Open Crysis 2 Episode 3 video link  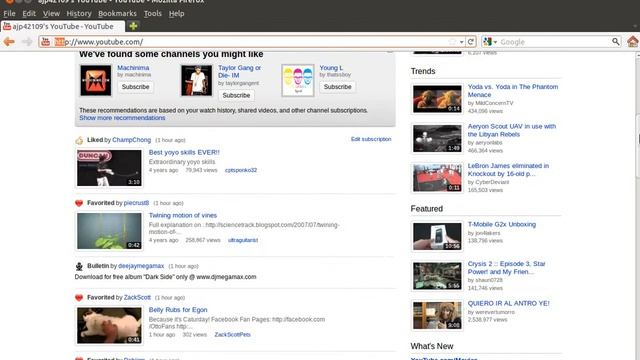507,268
